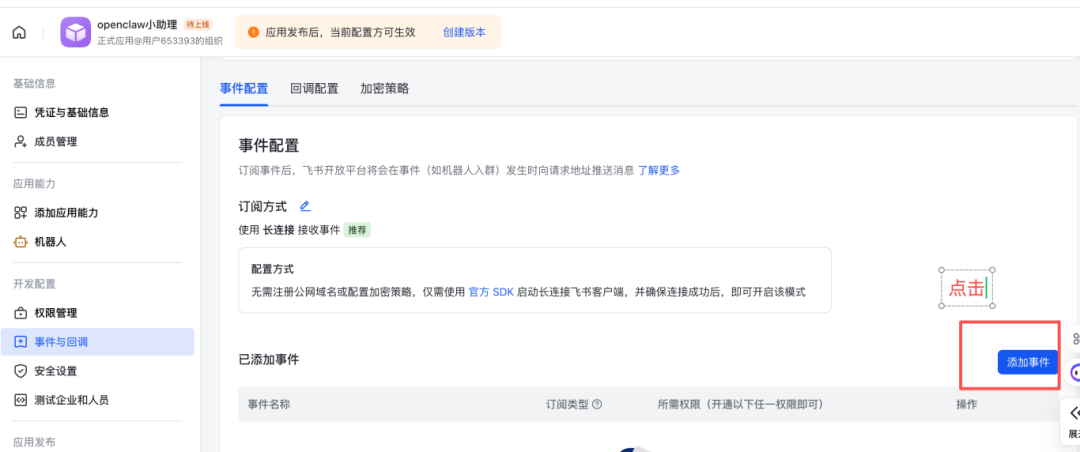Click the purple circular assistant icon at right edge
Viewport: 1080px width, 452px height.
pos(1074,373)
